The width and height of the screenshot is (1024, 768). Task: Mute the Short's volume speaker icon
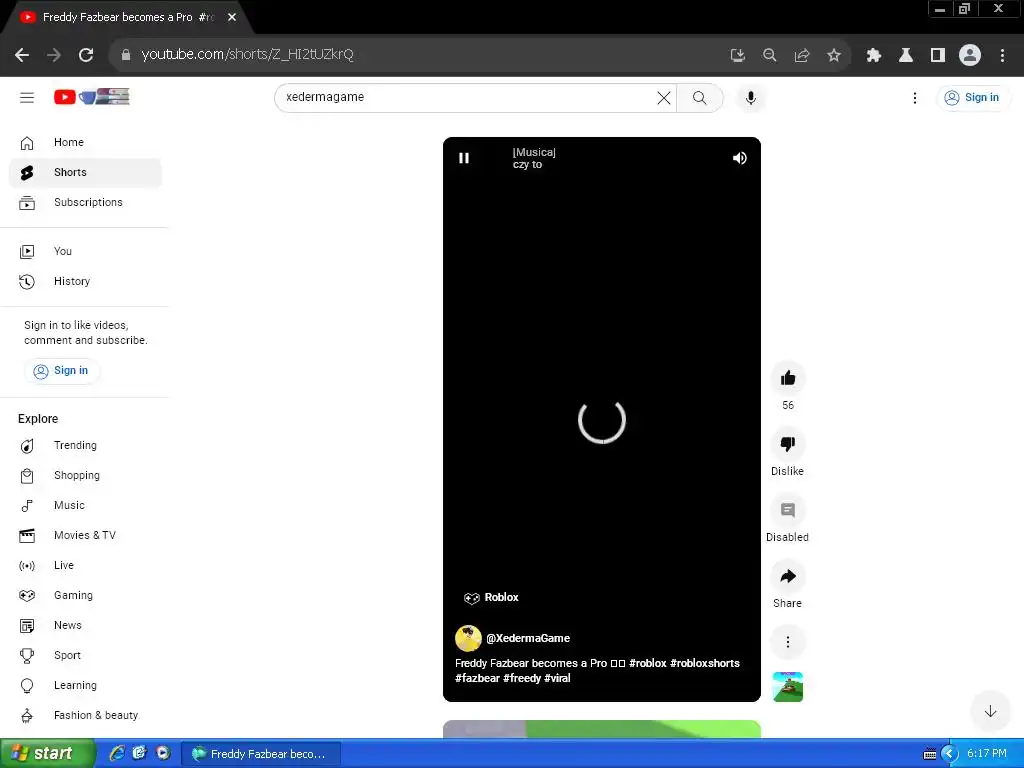pyautogui.click(x=739, y=158)
